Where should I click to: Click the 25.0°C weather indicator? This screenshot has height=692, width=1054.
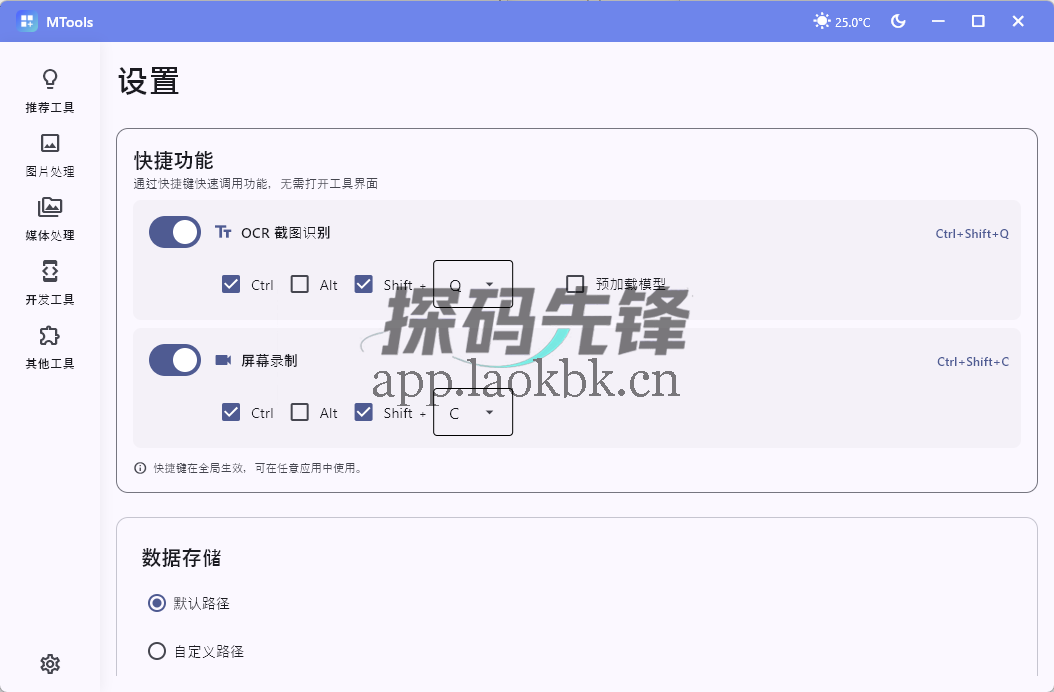click(x=841, y=20)
